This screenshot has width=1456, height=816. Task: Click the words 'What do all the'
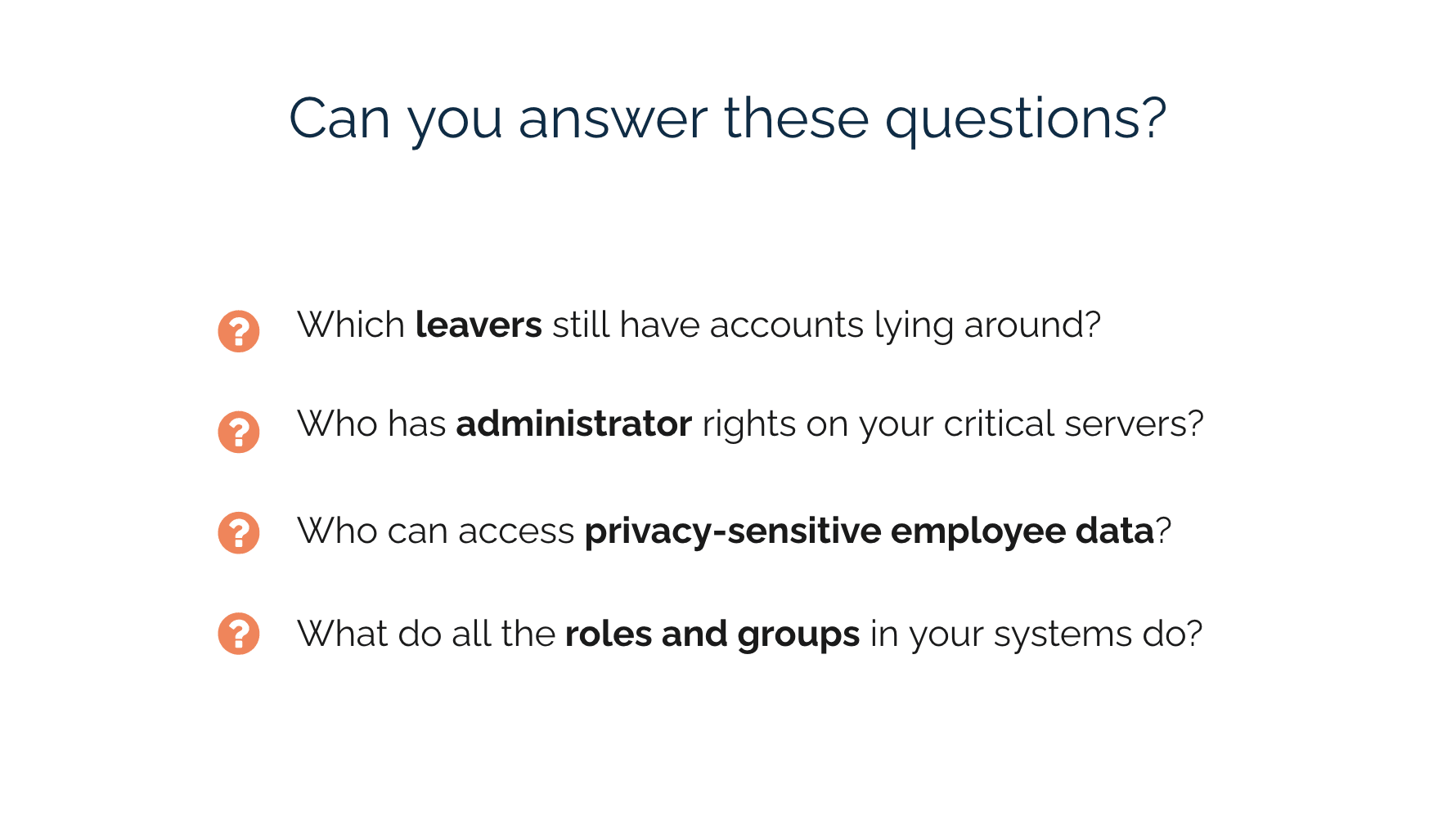click(x=426, y=634)
